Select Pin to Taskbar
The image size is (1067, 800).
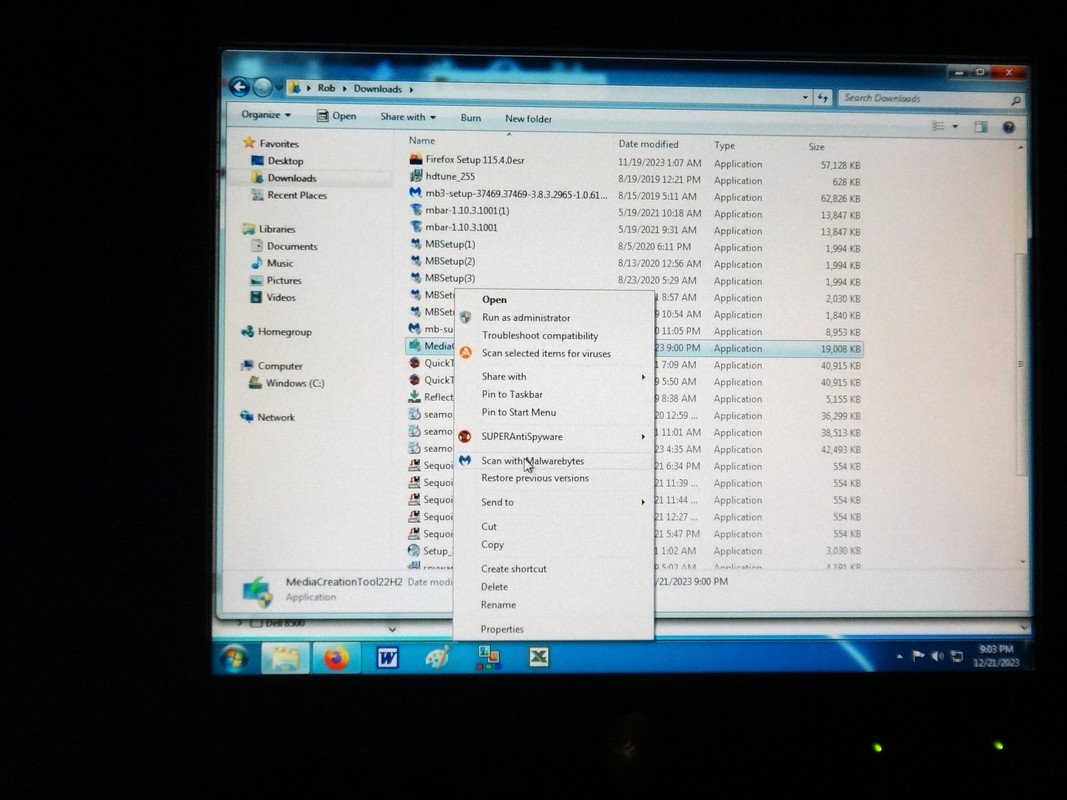coord(512,394)
